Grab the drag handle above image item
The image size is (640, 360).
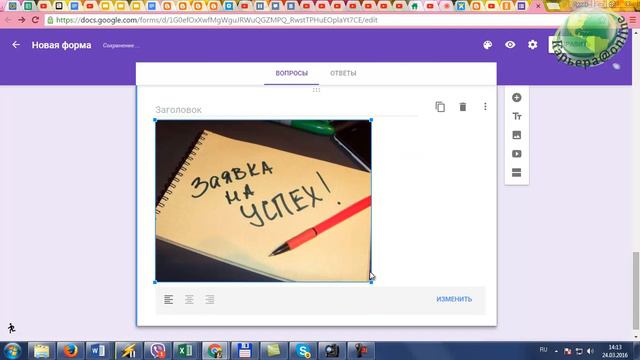[x=316, y=90]
